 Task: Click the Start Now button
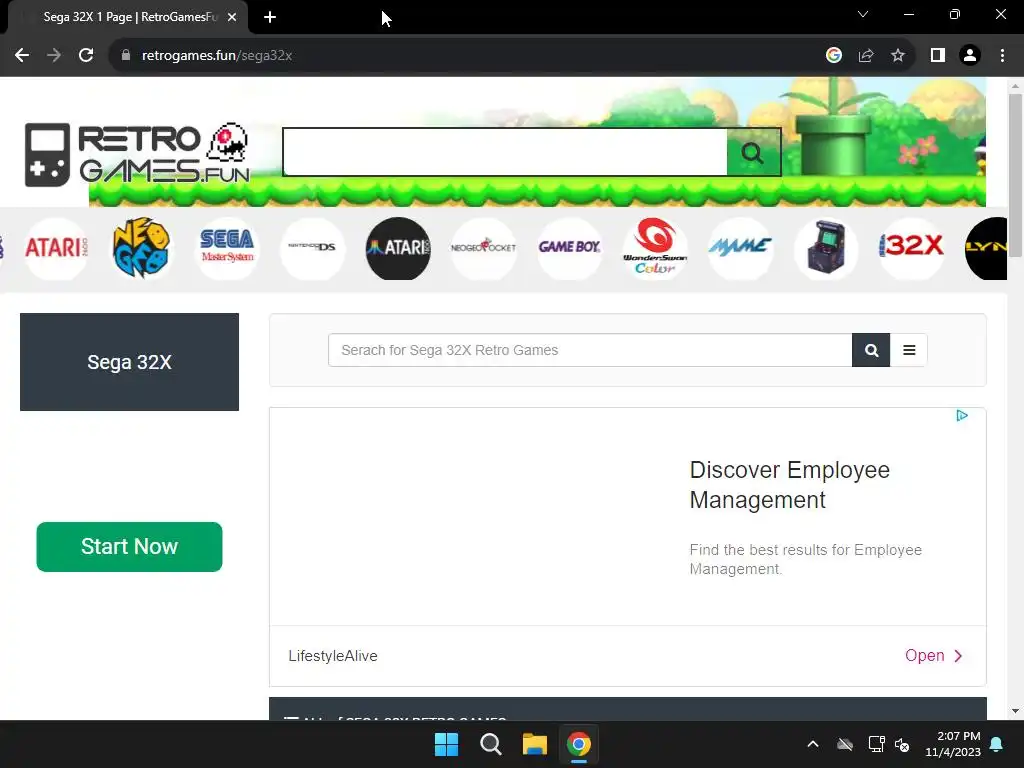[x=129, y=547]
